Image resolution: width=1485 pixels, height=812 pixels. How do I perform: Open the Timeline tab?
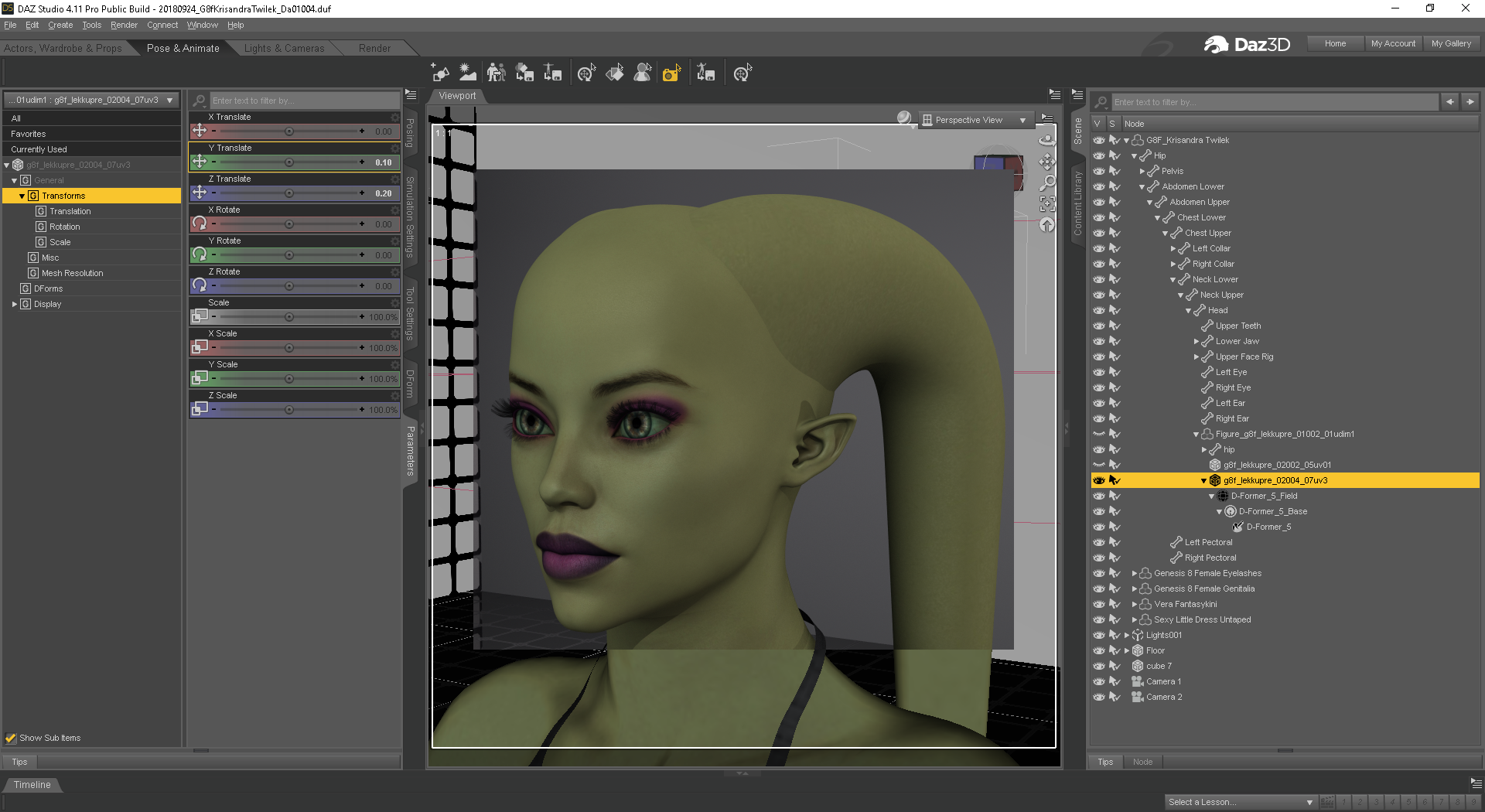pyautogui.click(x=32, y=784)
